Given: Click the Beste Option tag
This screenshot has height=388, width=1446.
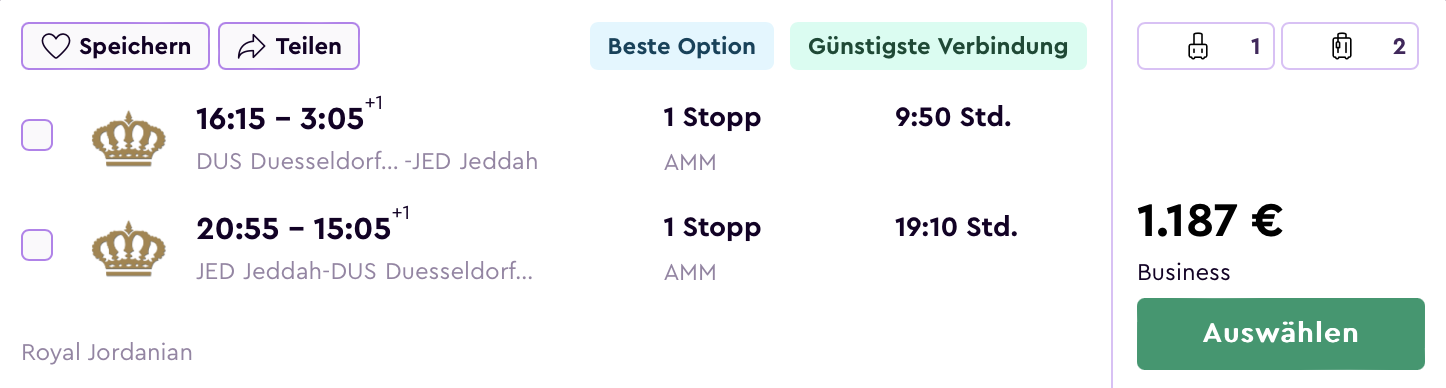Looking at the screenshot, I should [682, 46].
